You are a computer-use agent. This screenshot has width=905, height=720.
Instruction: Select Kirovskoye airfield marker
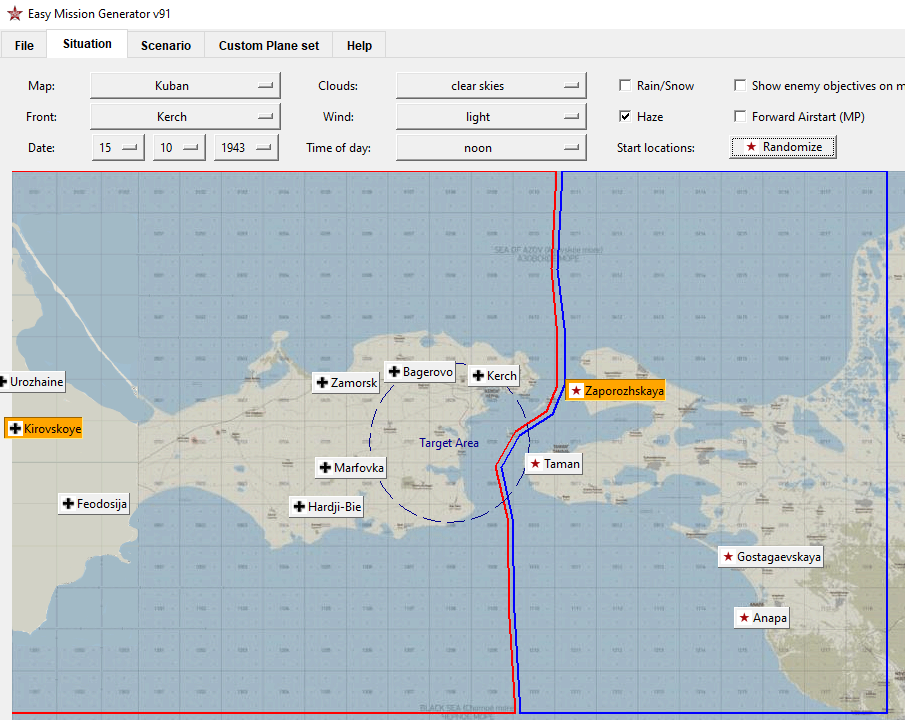click(44, 429)
